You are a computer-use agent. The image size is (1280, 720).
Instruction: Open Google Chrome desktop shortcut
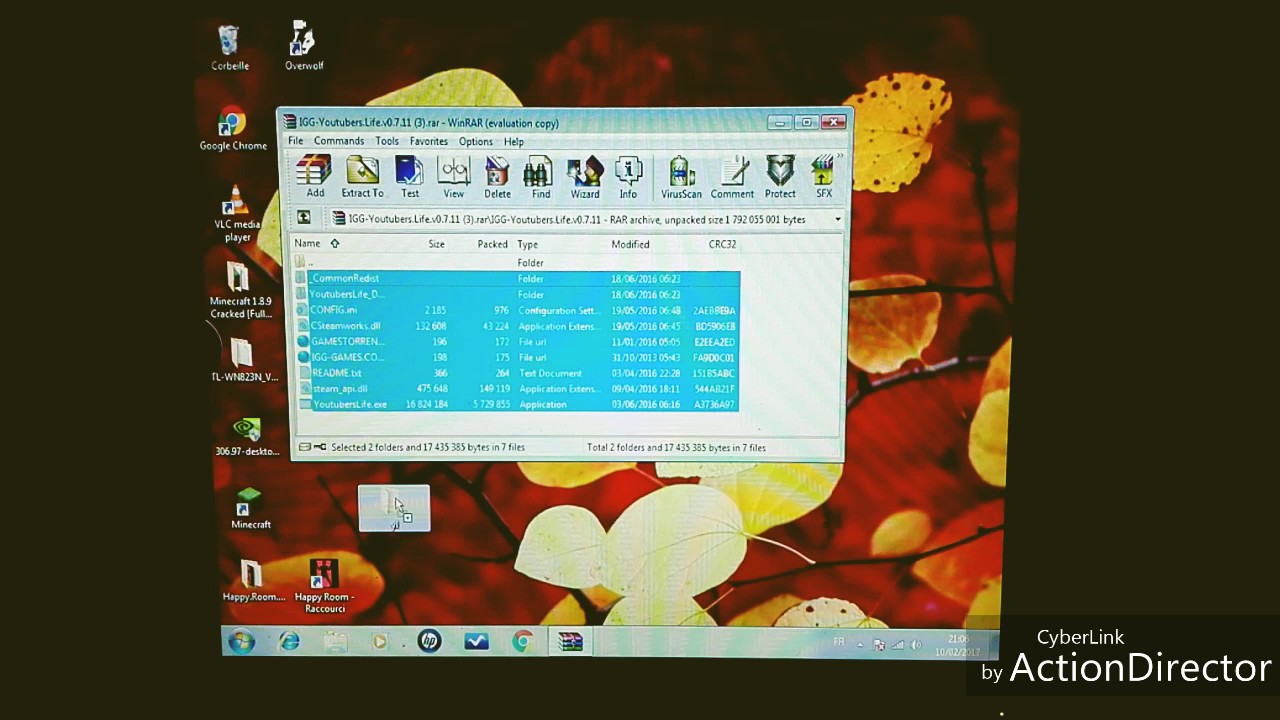pyautogui.click(x=232, y=128)
